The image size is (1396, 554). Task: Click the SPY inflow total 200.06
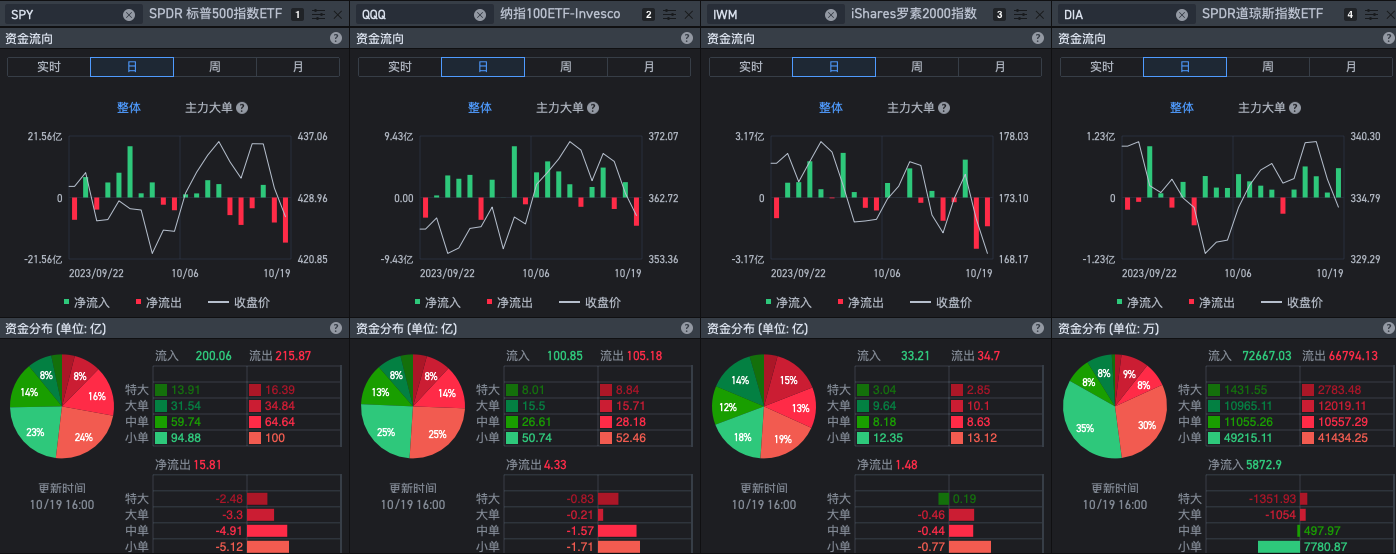click(x=214, y=355)
